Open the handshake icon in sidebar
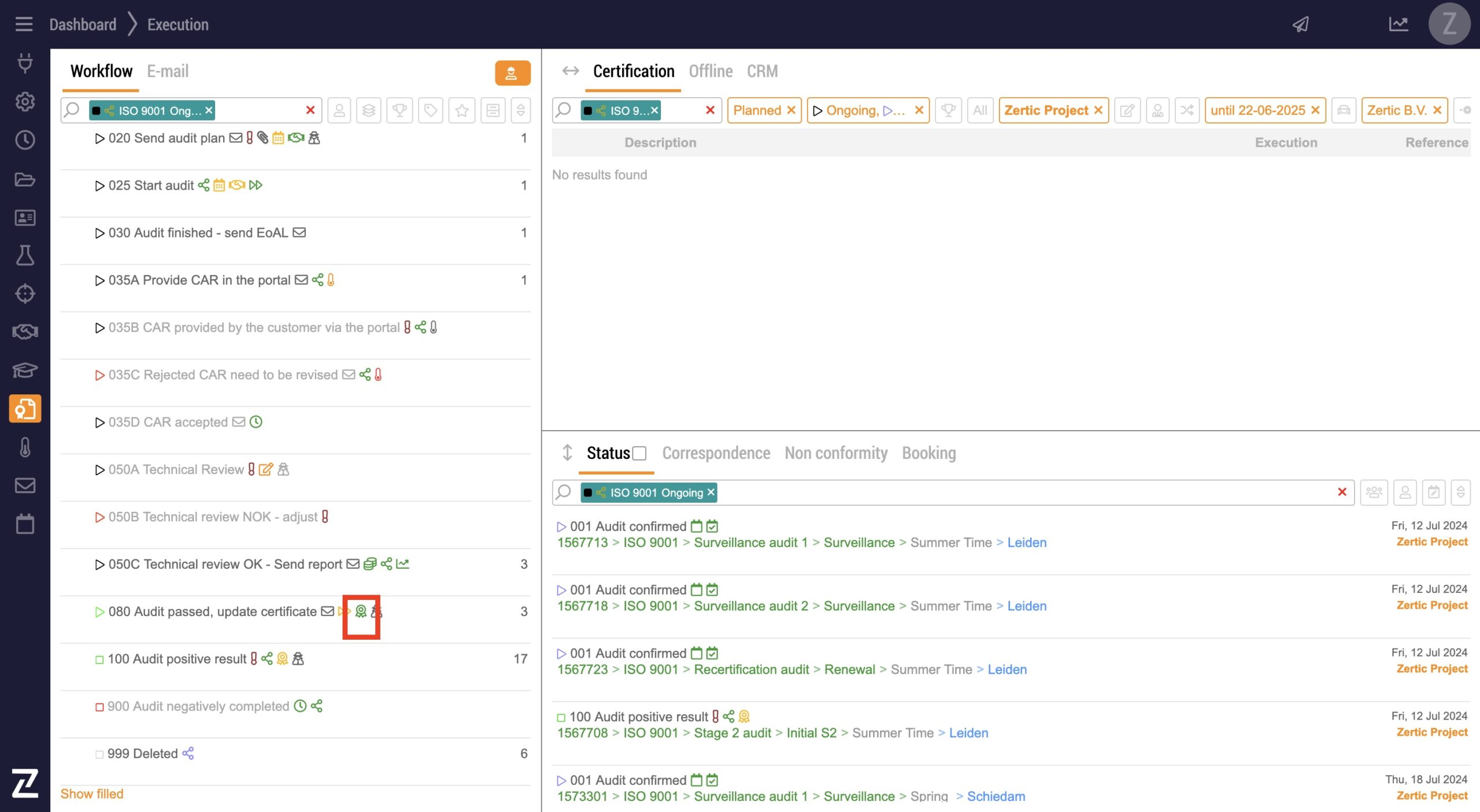Image resolution: width=1480 pixels, height=812 pixels. pyautogui.click(x=25, y=332)
